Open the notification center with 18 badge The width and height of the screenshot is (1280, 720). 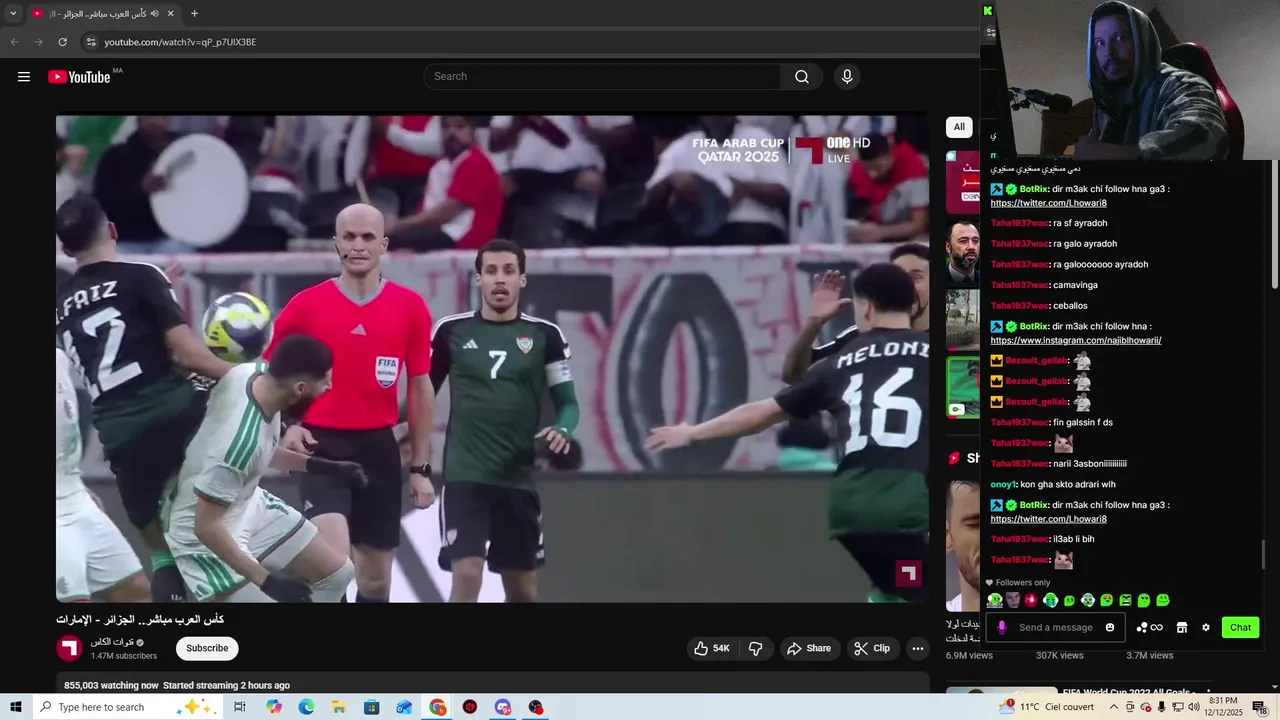(x=1260, y=707)
